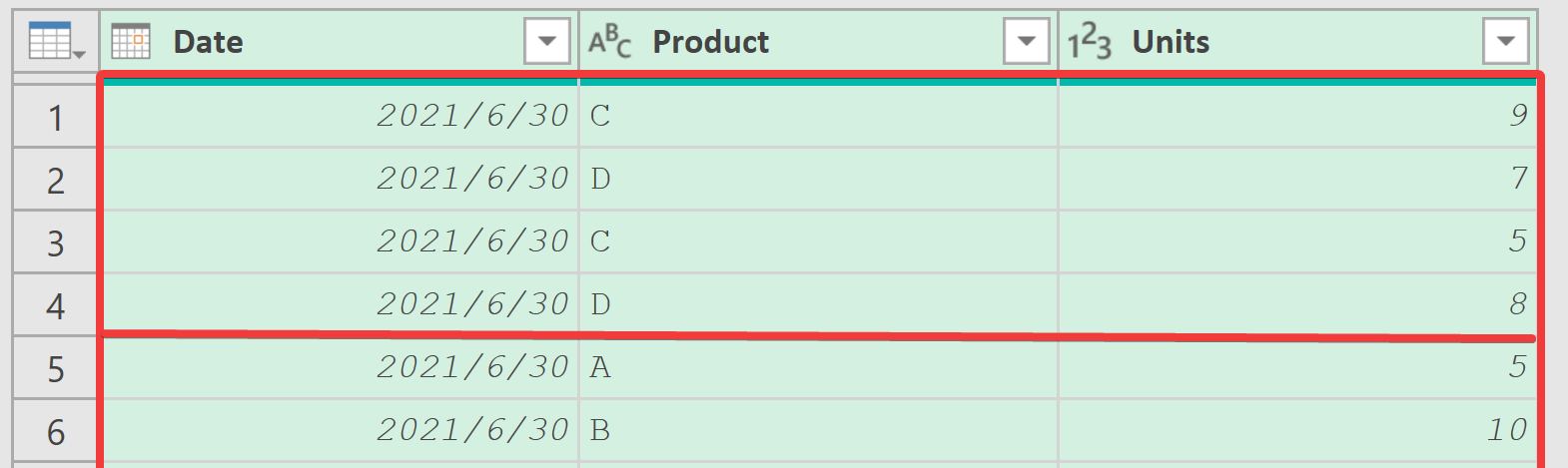Select row number 4
This screenshot has width=1568, height=468.
(56, 305)
